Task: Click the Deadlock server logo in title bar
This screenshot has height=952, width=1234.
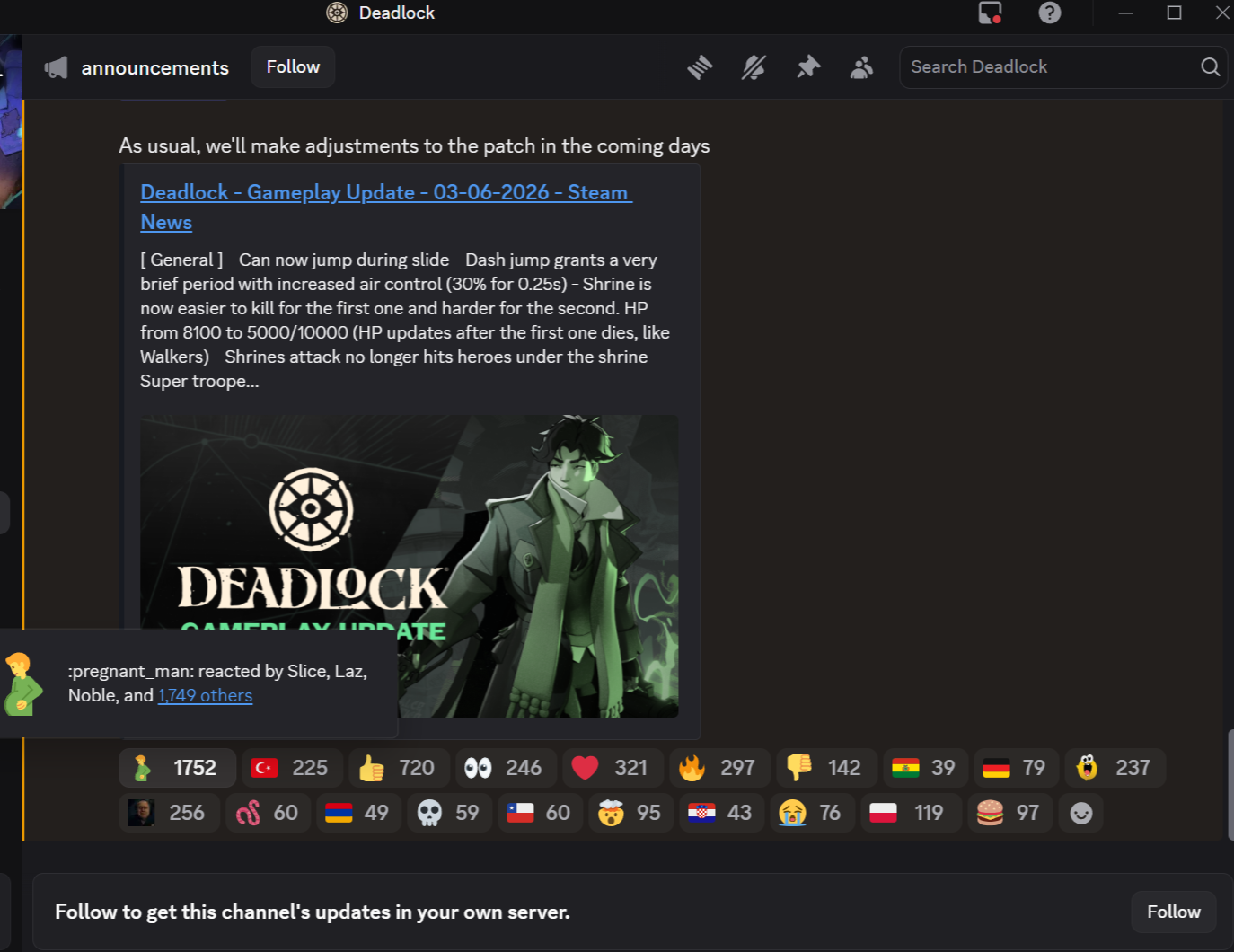Action: [337, 13]
